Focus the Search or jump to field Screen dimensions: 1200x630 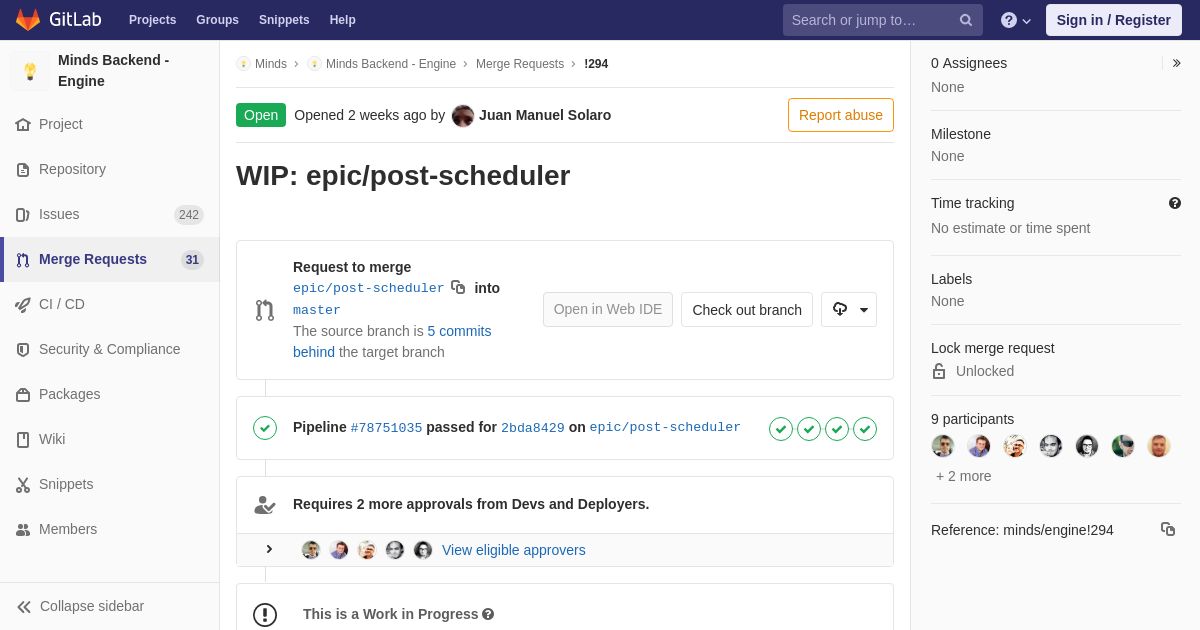click(883, 20)
